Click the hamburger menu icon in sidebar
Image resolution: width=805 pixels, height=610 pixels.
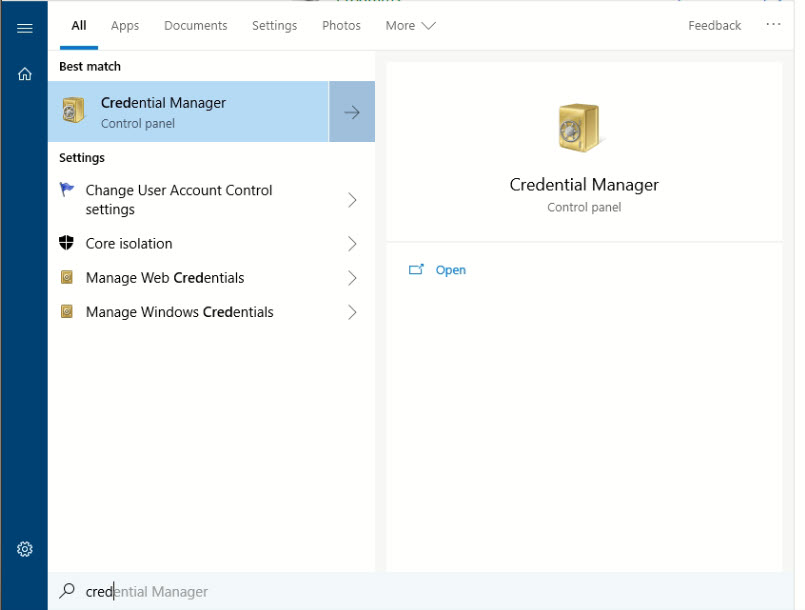coord(25,28)
